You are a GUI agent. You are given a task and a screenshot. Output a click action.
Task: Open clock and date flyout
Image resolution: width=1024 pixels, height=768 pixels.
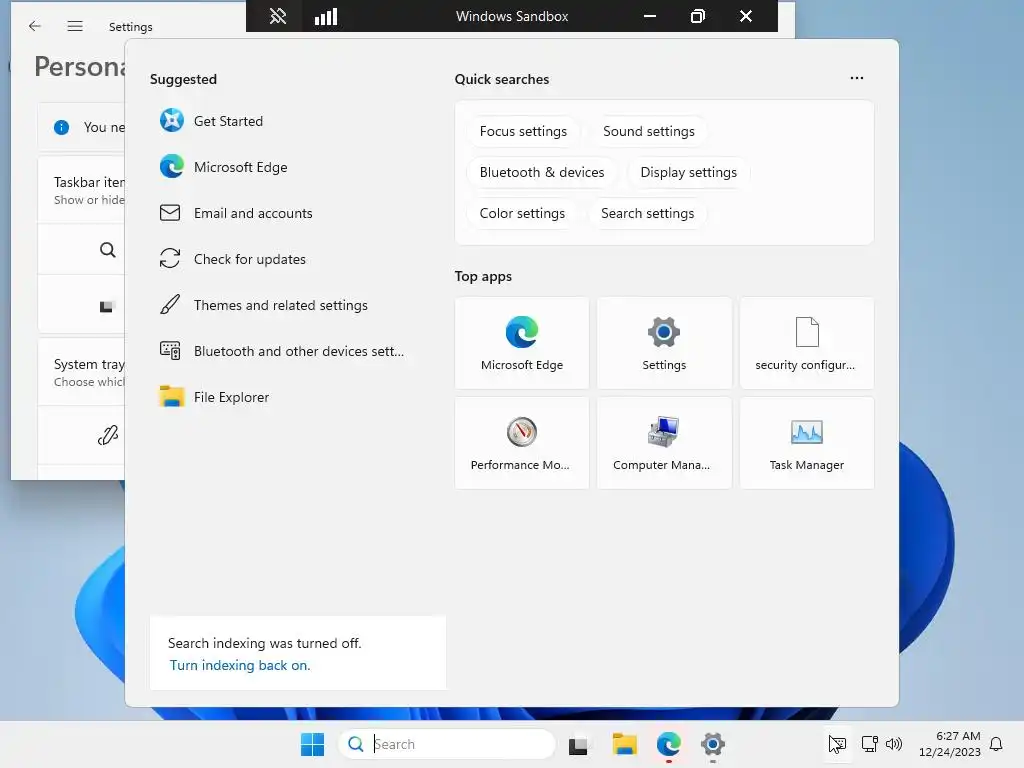(950, 744)
